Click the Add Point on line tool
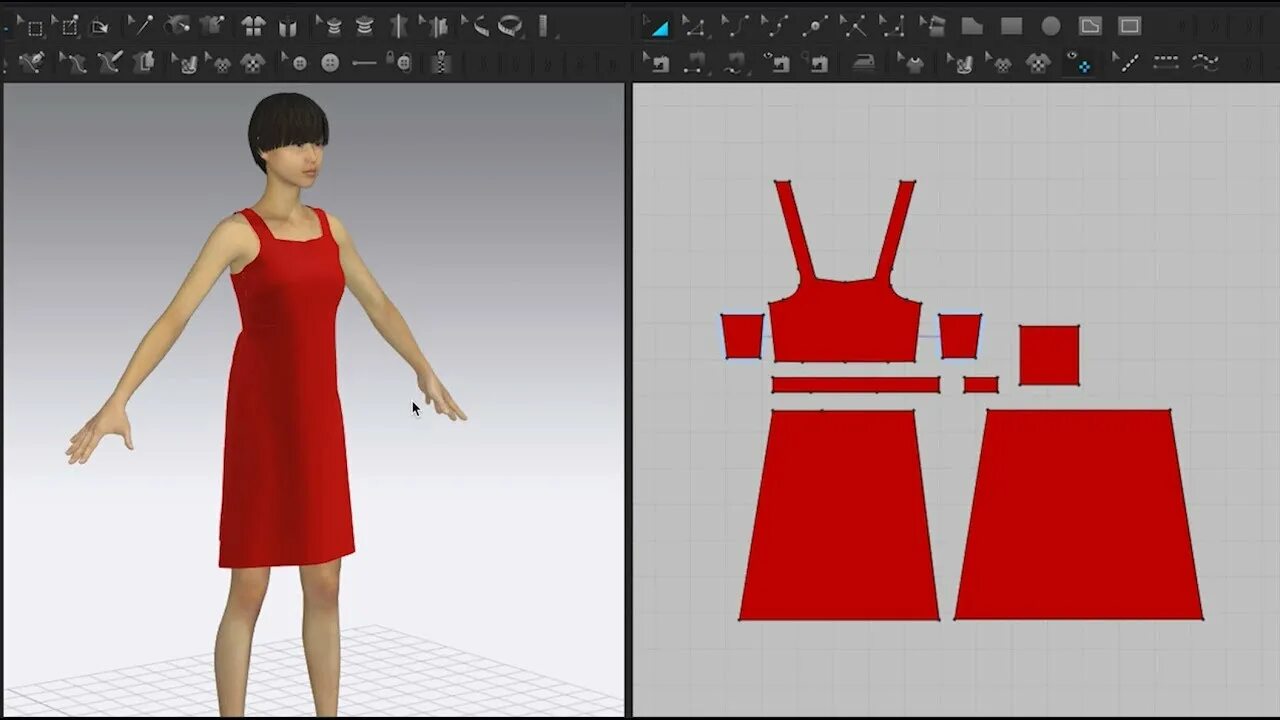This screenshot has height=720, width=1280. click(x=815, y=27)
